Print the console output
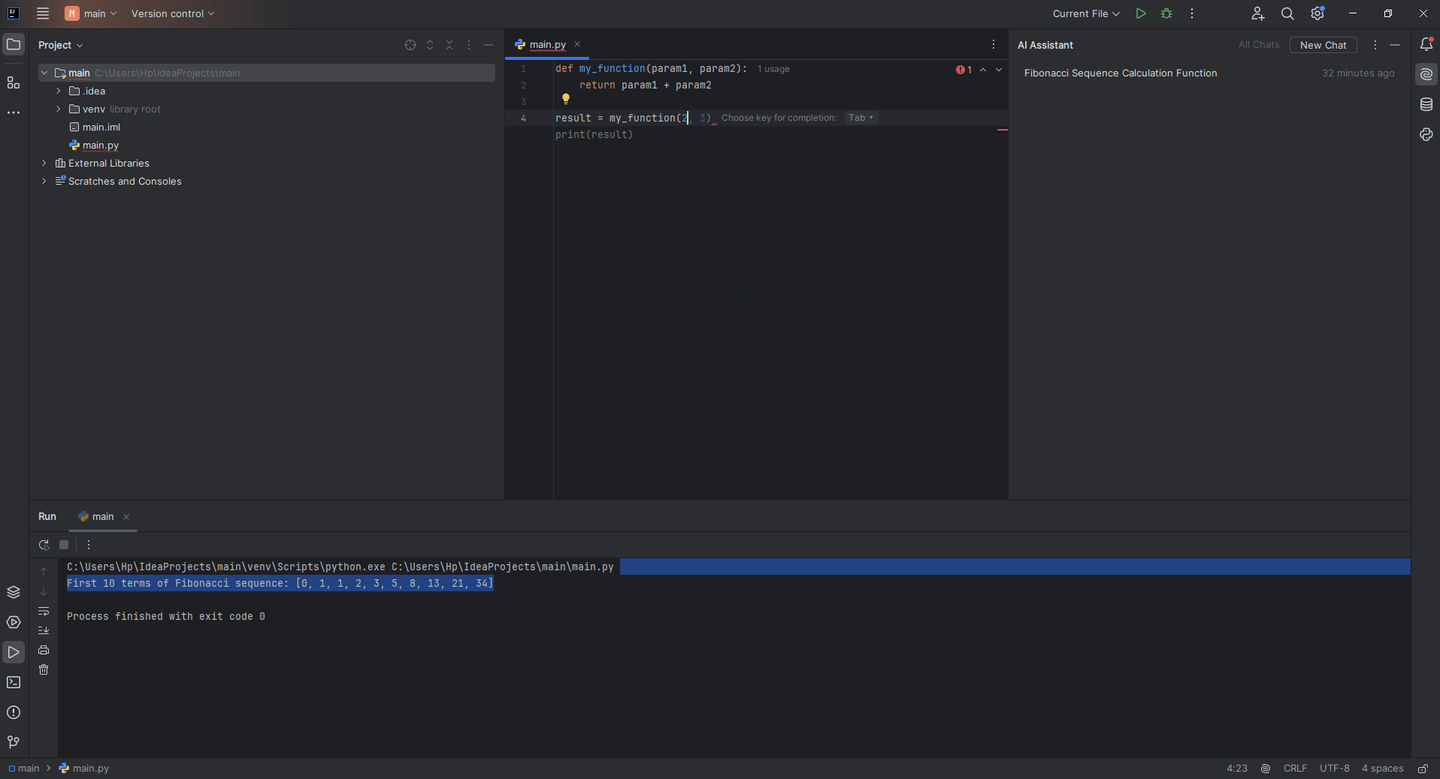Viewport: 1440px width, 779px height. (x=43, y=650)
